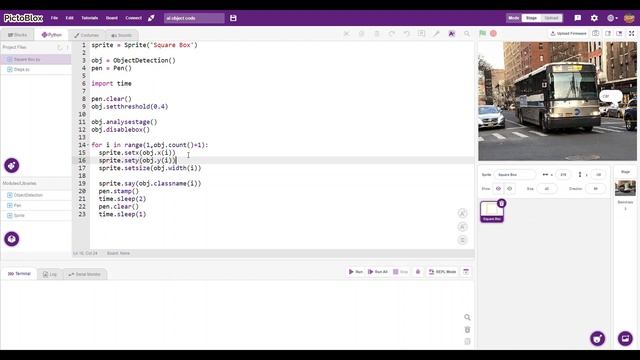Select the Pen module

[x=36, y=205]
